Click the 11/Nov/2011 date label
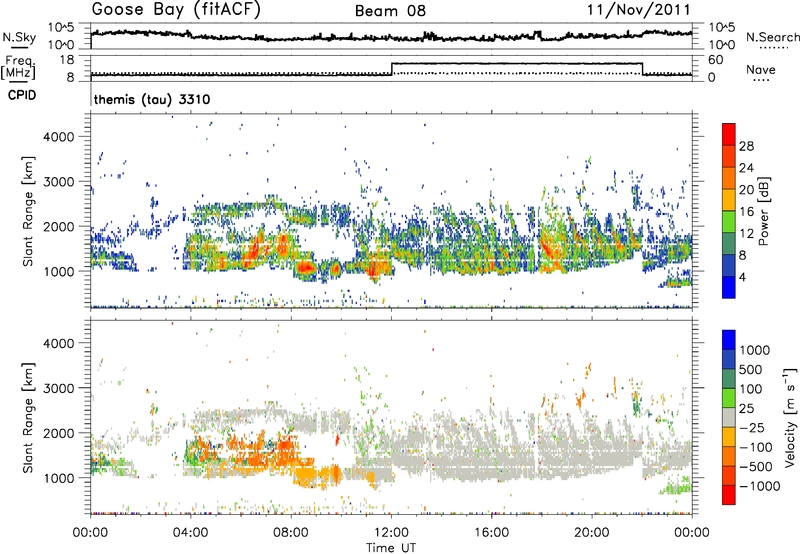The image size is (800, 554). click(x=639, y=9)
